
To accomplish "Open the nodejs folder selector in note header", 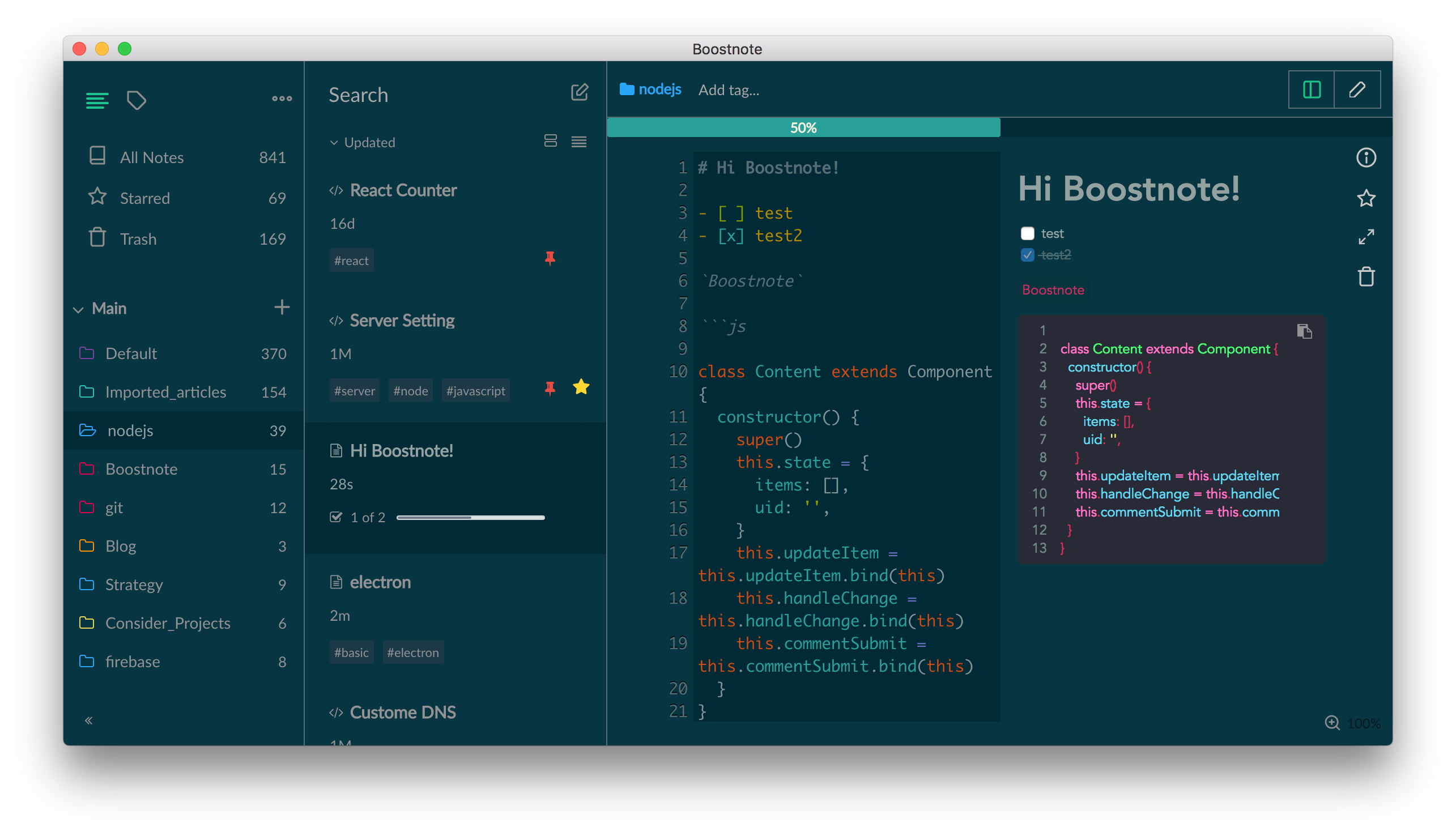I will pyautogui.click(x=650, y=89).
